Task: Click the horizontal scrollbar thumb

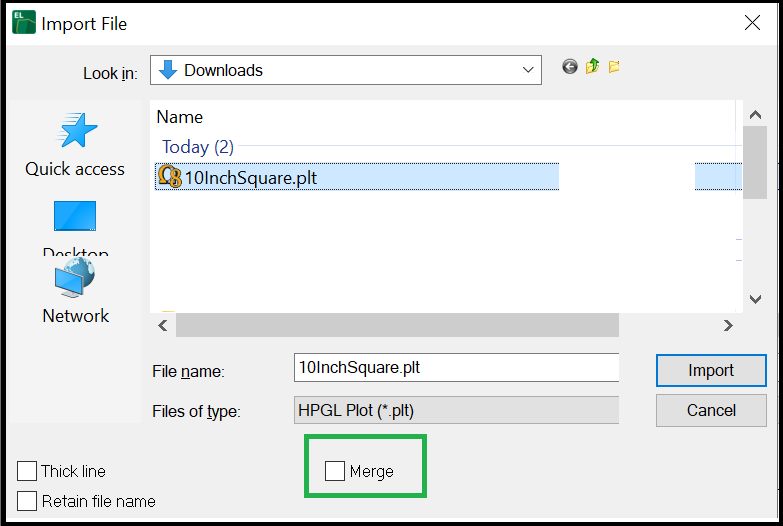Action: click(x=397, y=326)
